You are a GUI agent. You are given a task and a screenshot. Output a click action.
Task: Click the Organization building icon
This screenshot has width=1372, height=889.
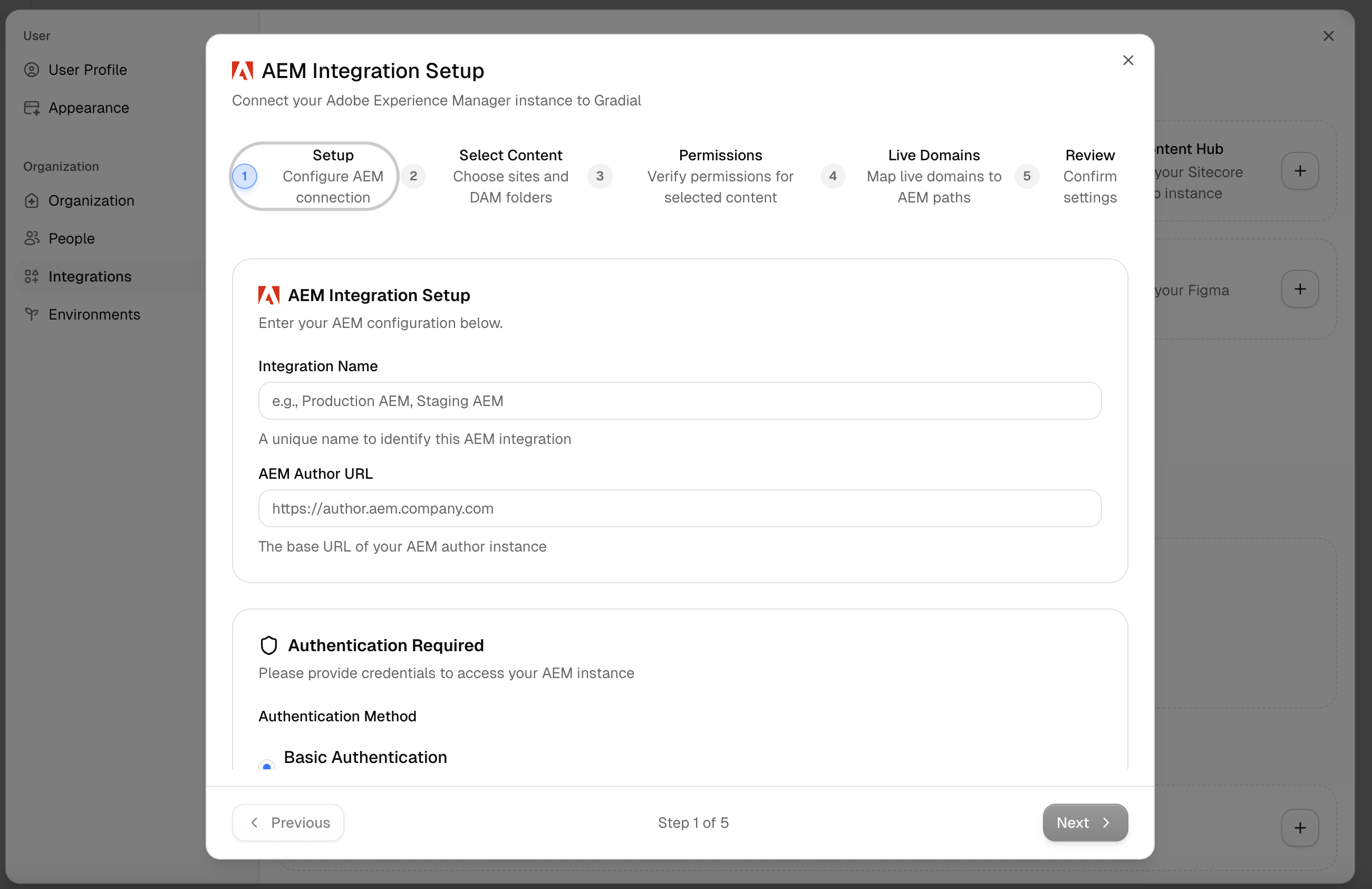click(x=32, y=200)
